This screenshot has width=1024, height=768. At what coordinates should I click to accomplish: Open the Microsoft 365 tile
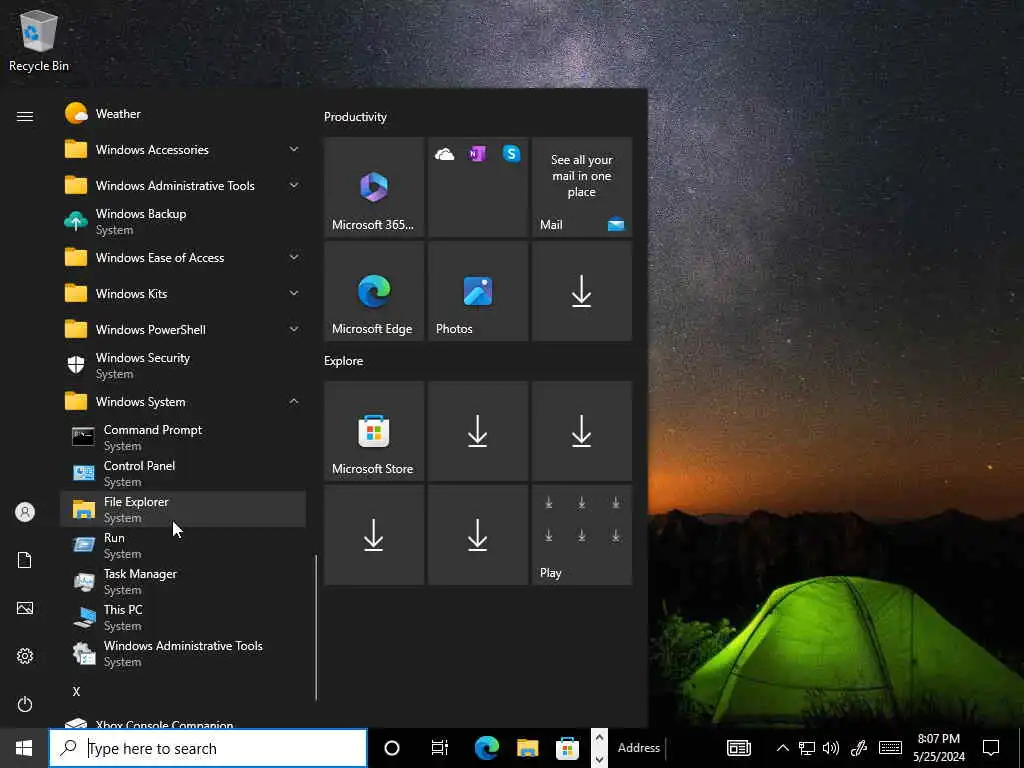point(374,187)
